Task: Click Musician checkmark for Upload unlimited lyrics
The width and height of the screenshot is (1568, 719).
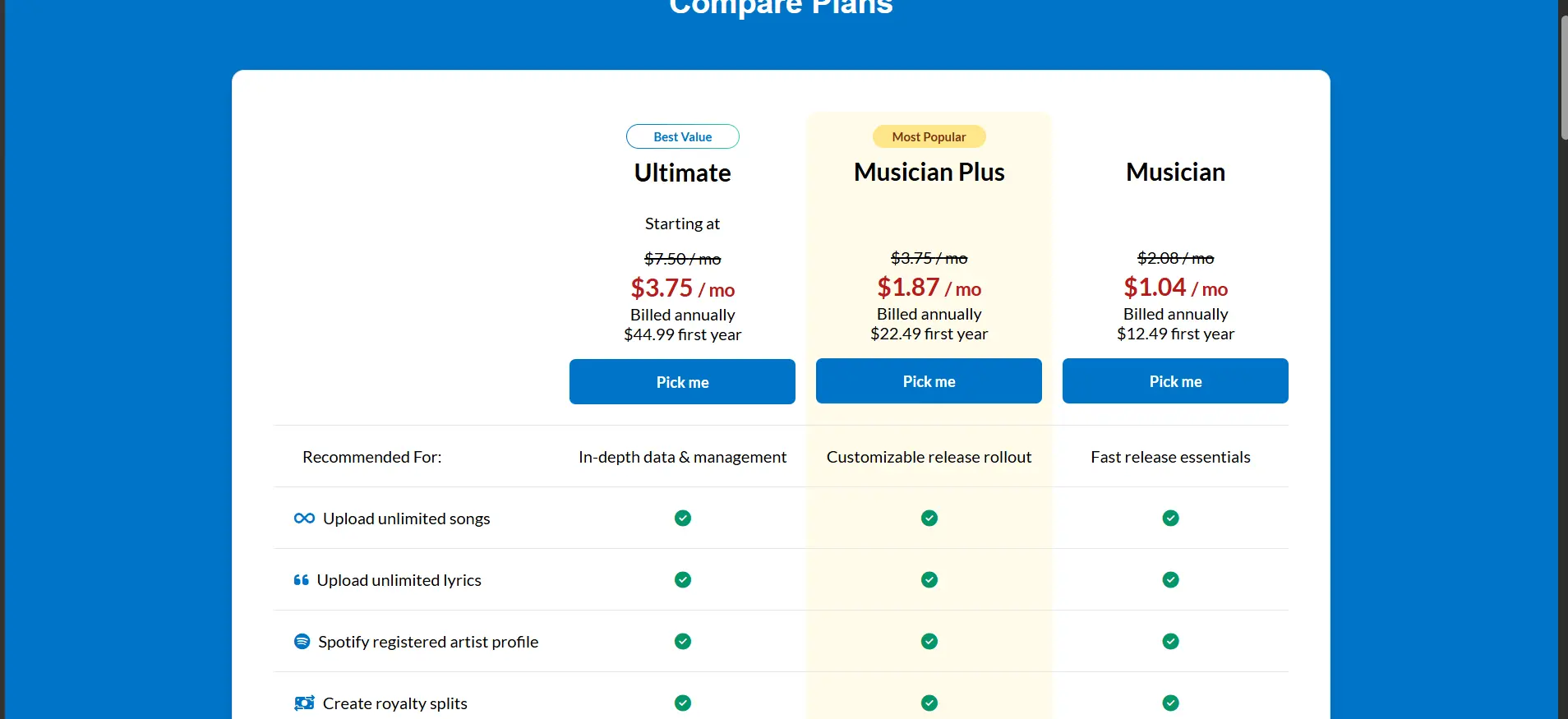Action: 1171,579
